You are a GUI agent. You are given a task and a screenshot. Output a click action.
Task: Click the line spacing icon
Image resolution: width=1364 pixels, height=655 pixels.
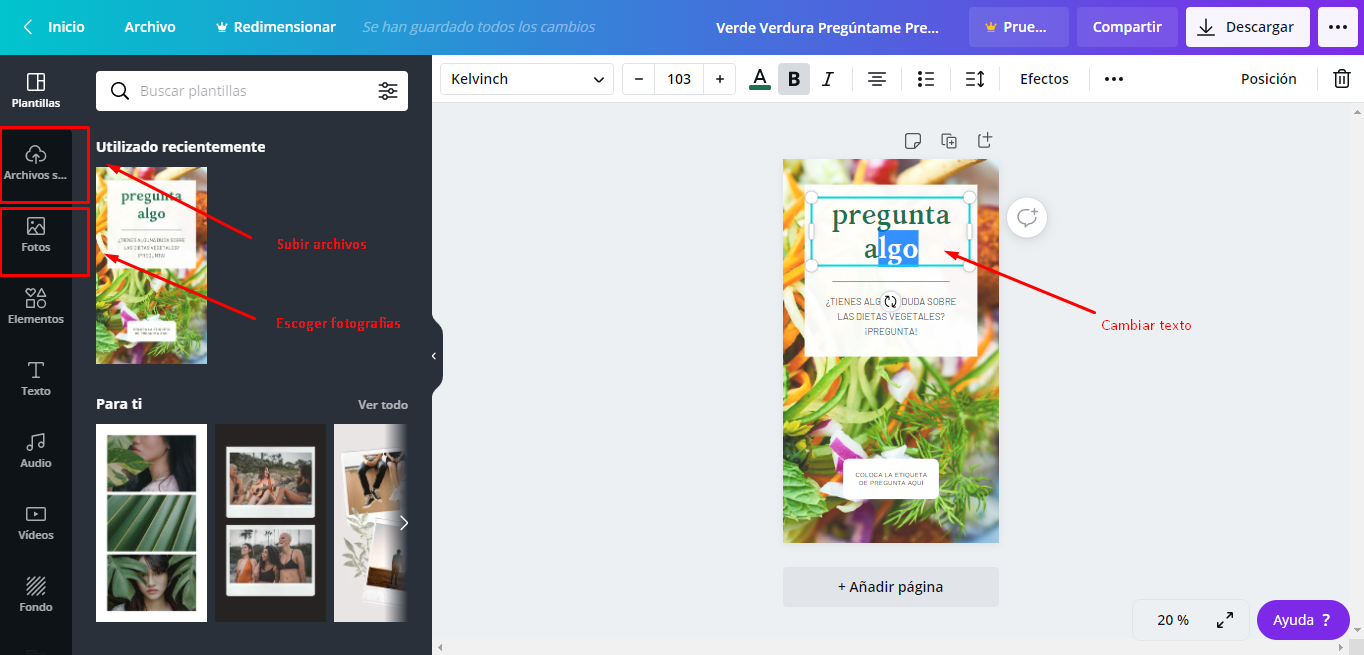pyautogui.click(x=975, y=79)
